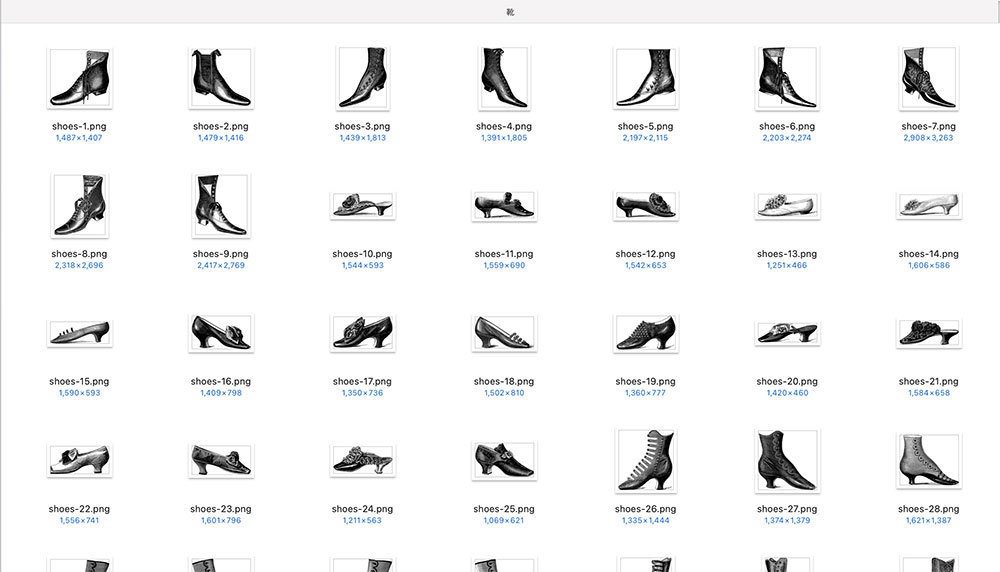Click the dimensions text 1,601×796
This screenshot has width=1000, height=572.
click(x=221, y=520)
